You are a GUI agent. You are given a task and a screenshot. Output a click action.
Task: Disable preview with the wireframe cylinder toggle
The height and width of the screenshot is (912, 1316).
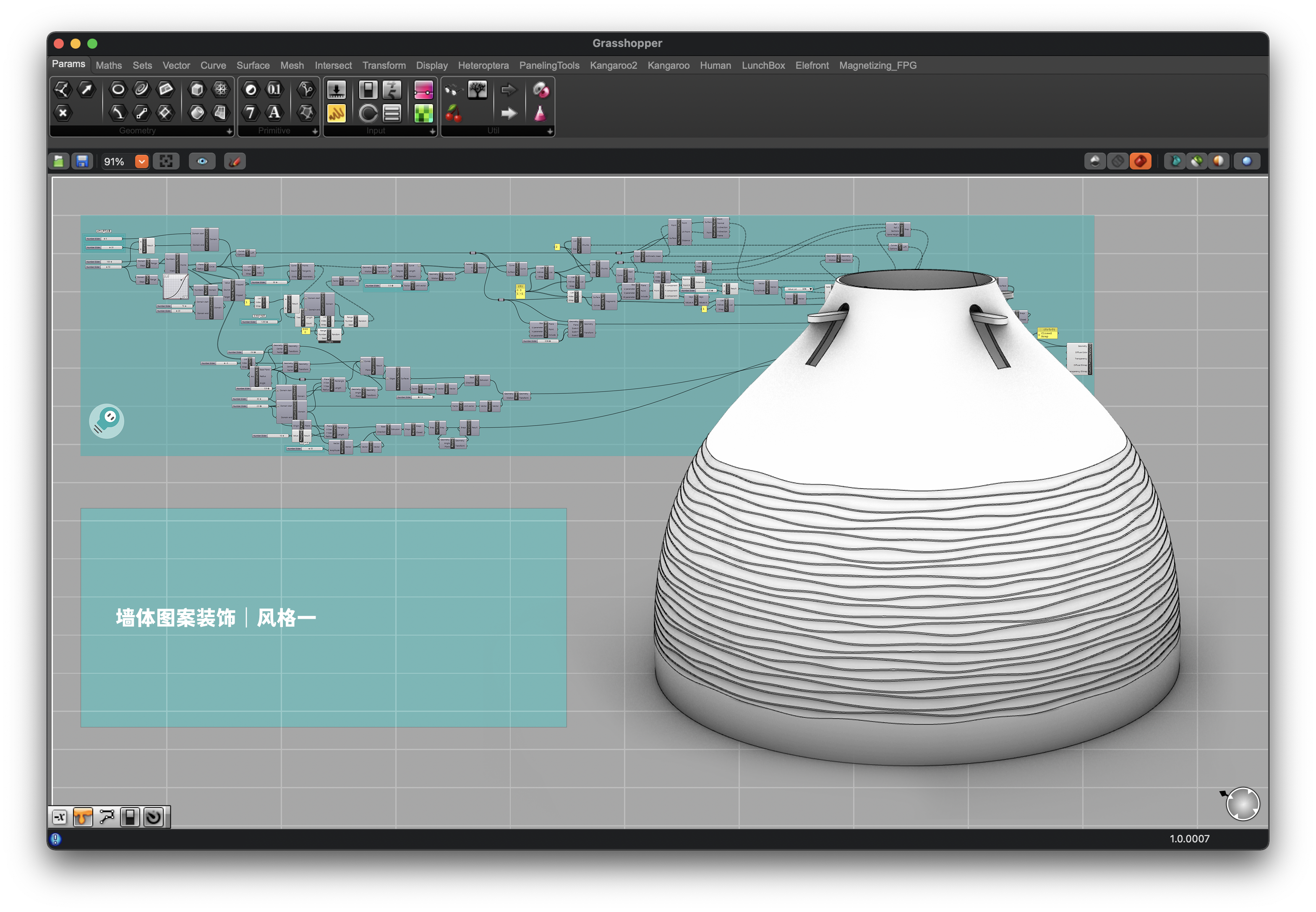(1118, 162)
